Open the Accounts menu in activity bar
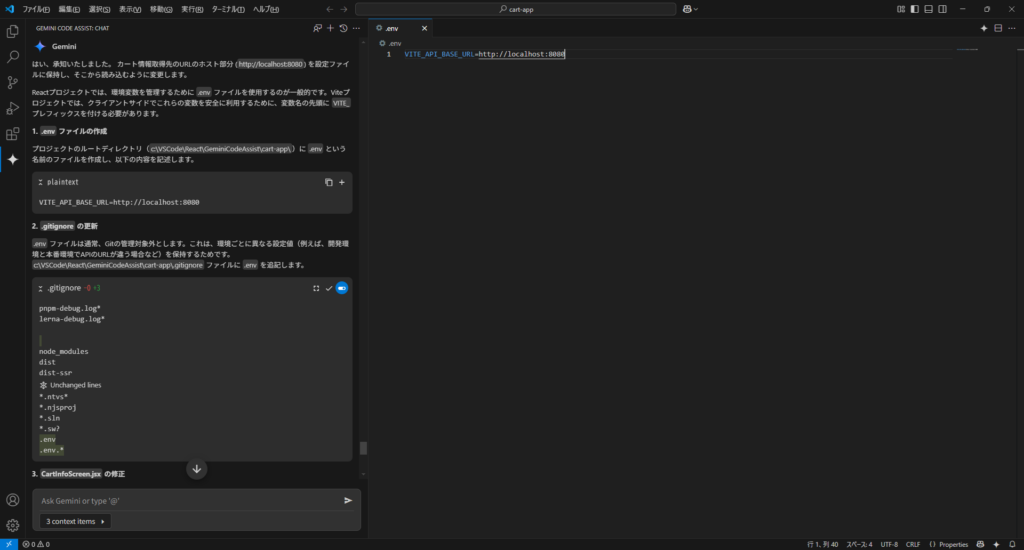Viewport: 1024px width, 550px height. 12,500
